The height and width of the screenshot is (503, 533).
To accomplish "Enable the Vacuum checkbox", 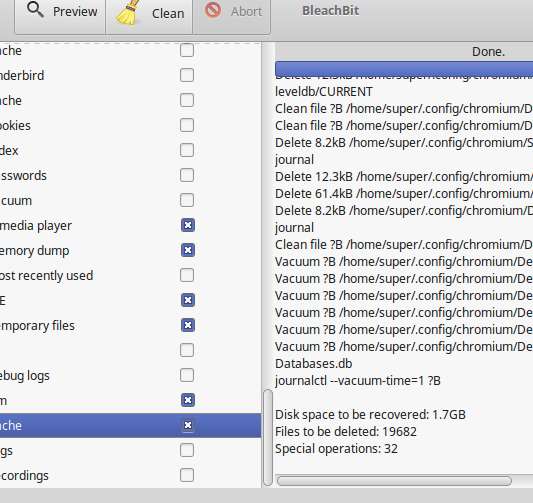I will (x=187, y=200).
